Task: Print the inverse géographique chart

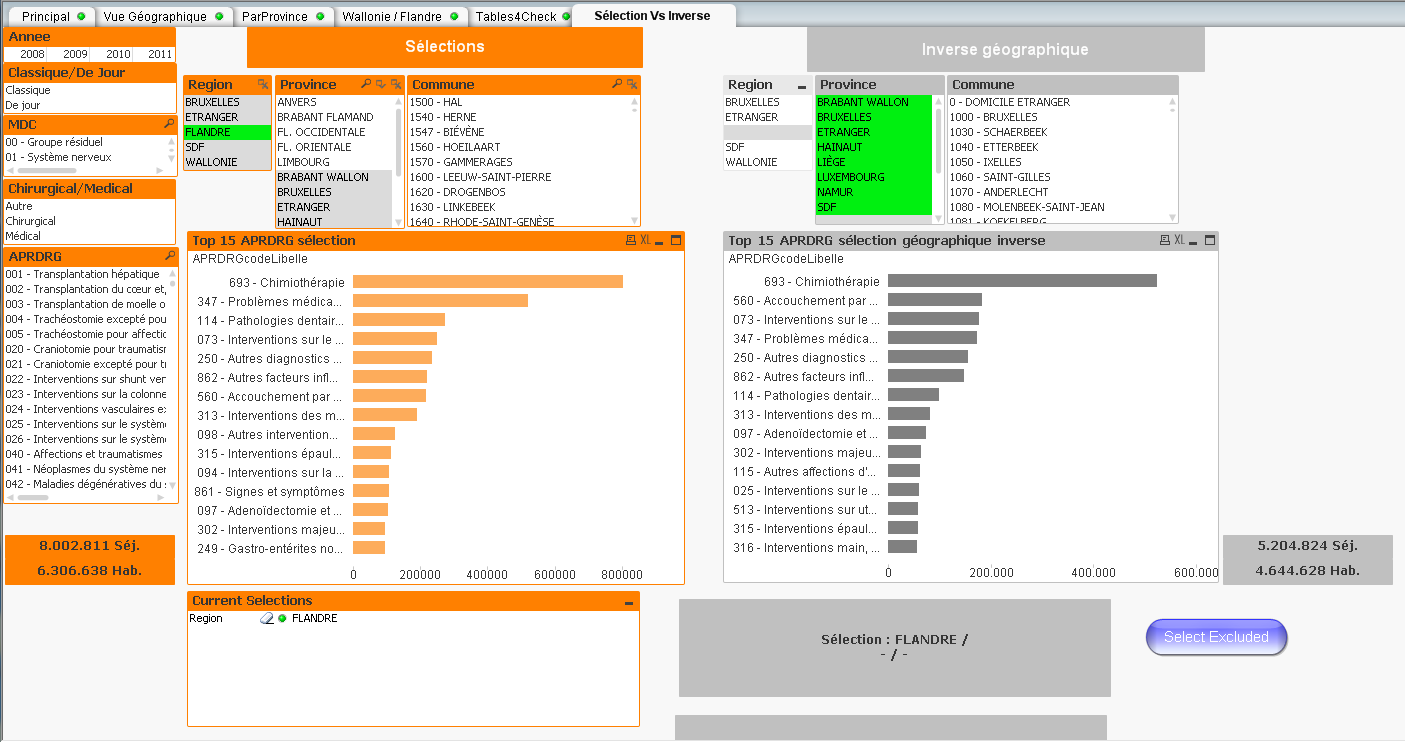Action: 1164,240
